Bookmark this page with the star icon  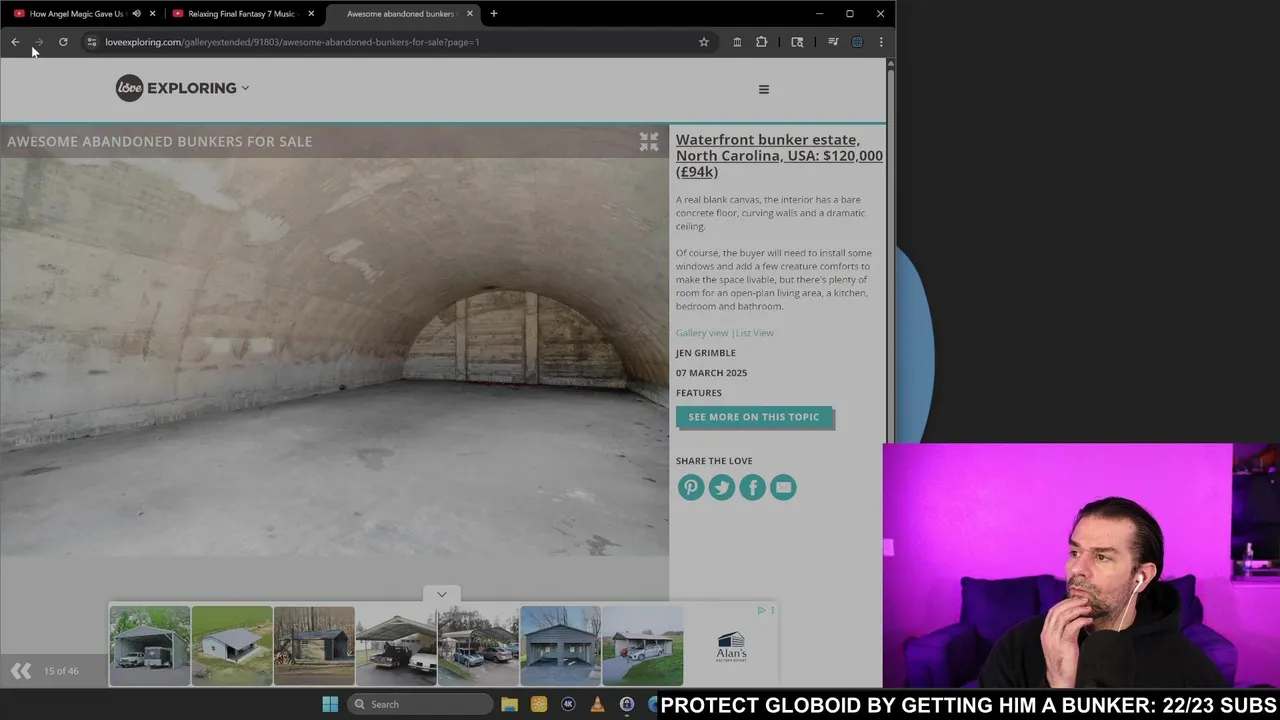pyautogui.click(x=704, y=42)
